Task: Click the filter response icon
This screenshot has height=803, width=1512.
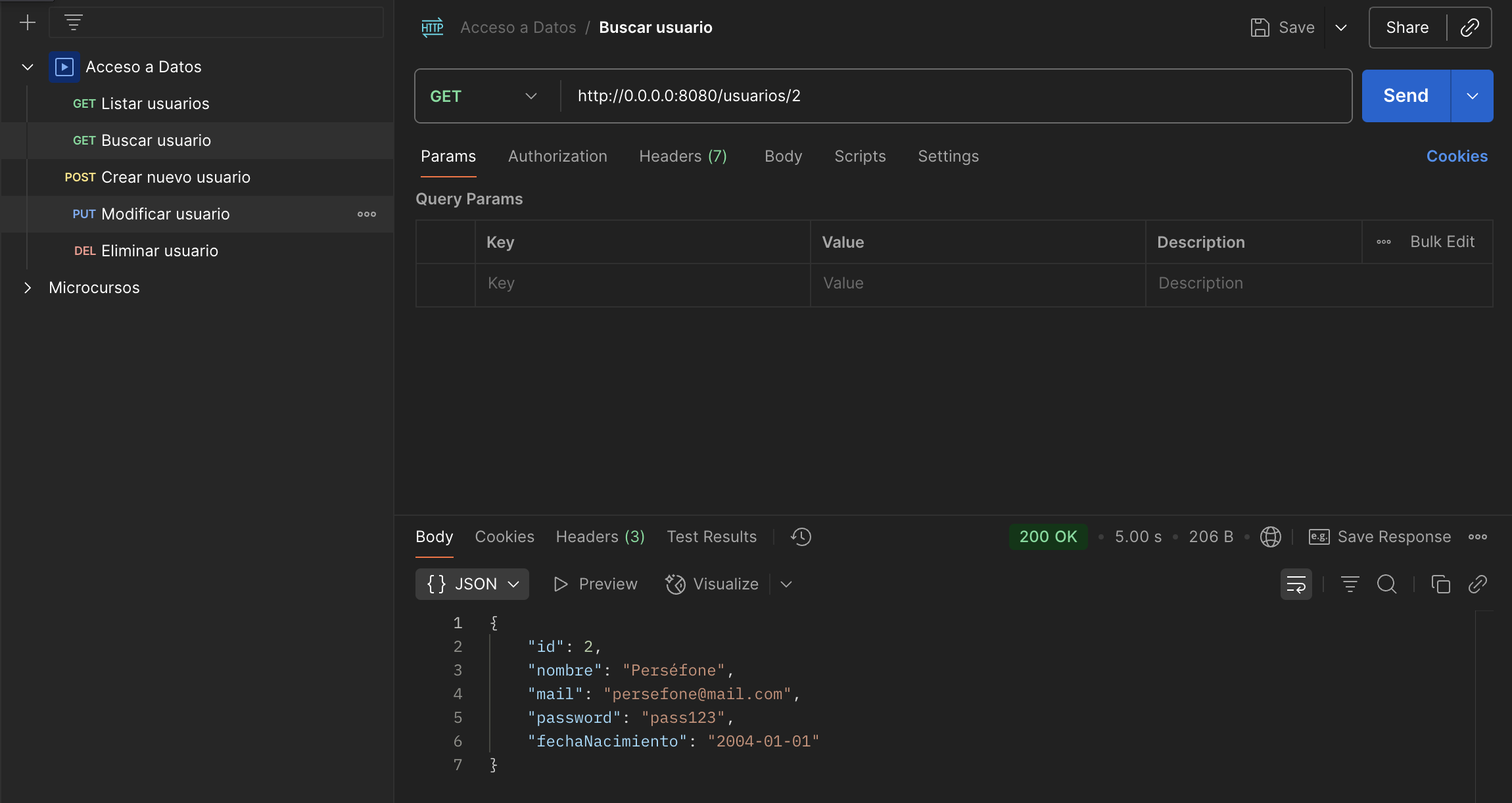Action: click(1350, 584)
